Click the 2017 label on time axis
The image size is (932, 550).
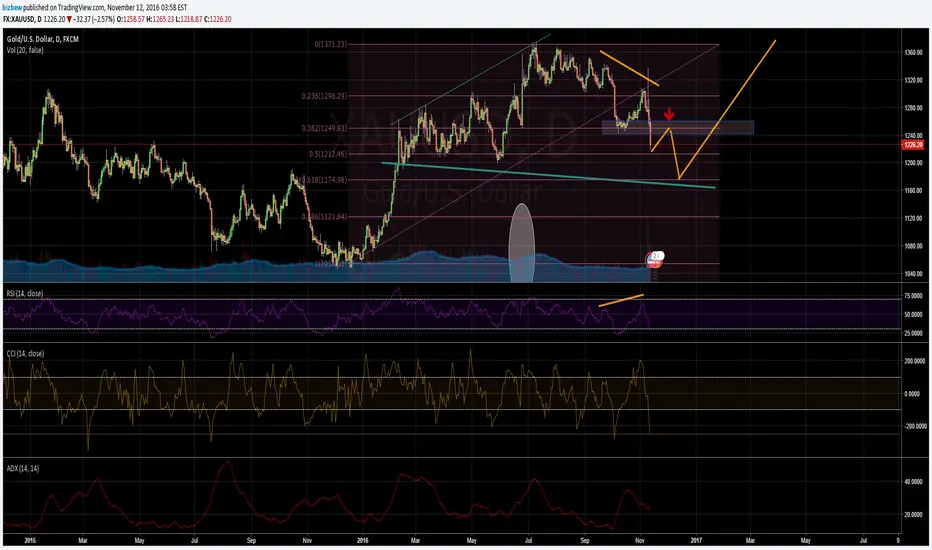tap(696, 540)
